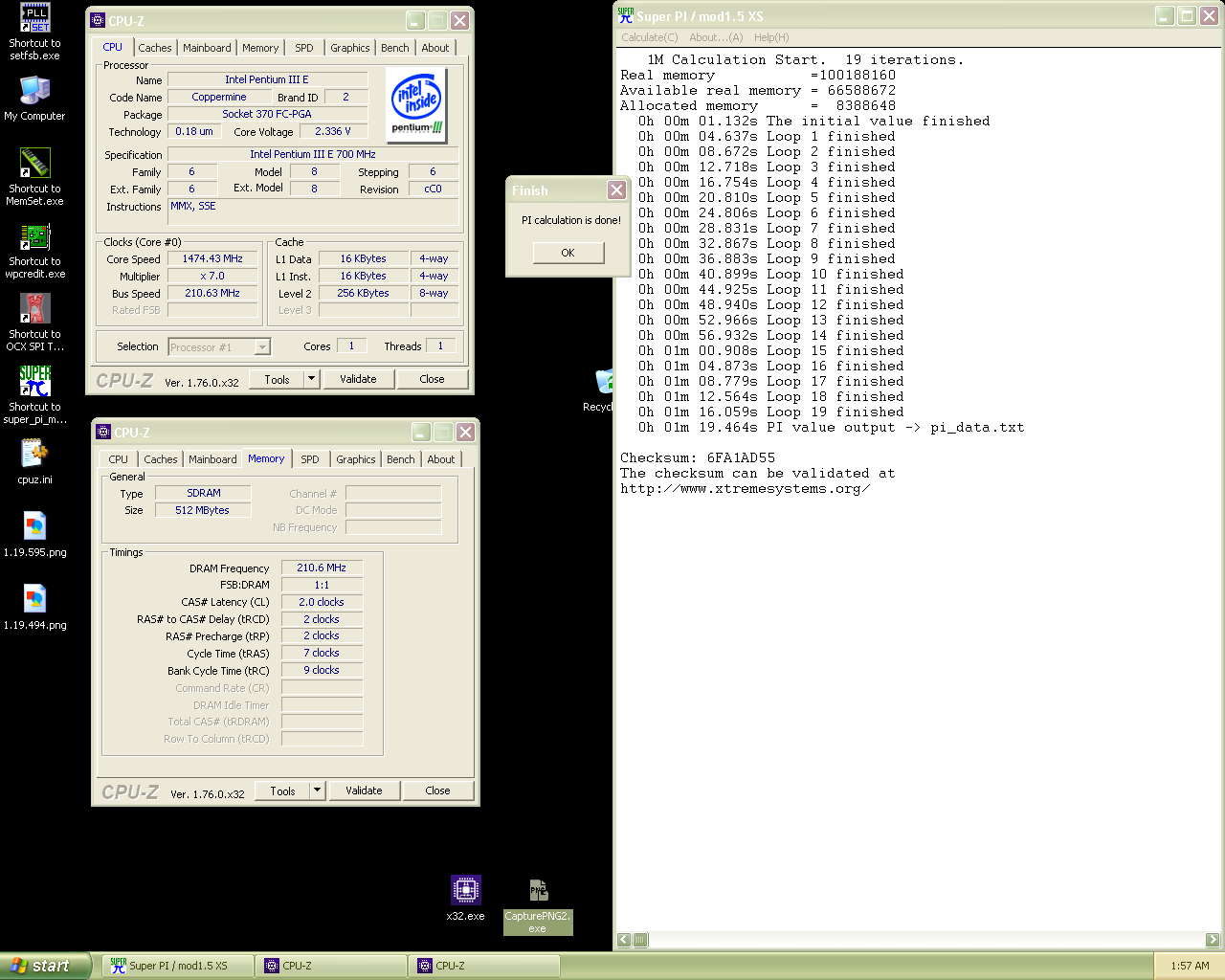
Task: Expand the Processor #1 selection combo box
Action: coord(219,346)
